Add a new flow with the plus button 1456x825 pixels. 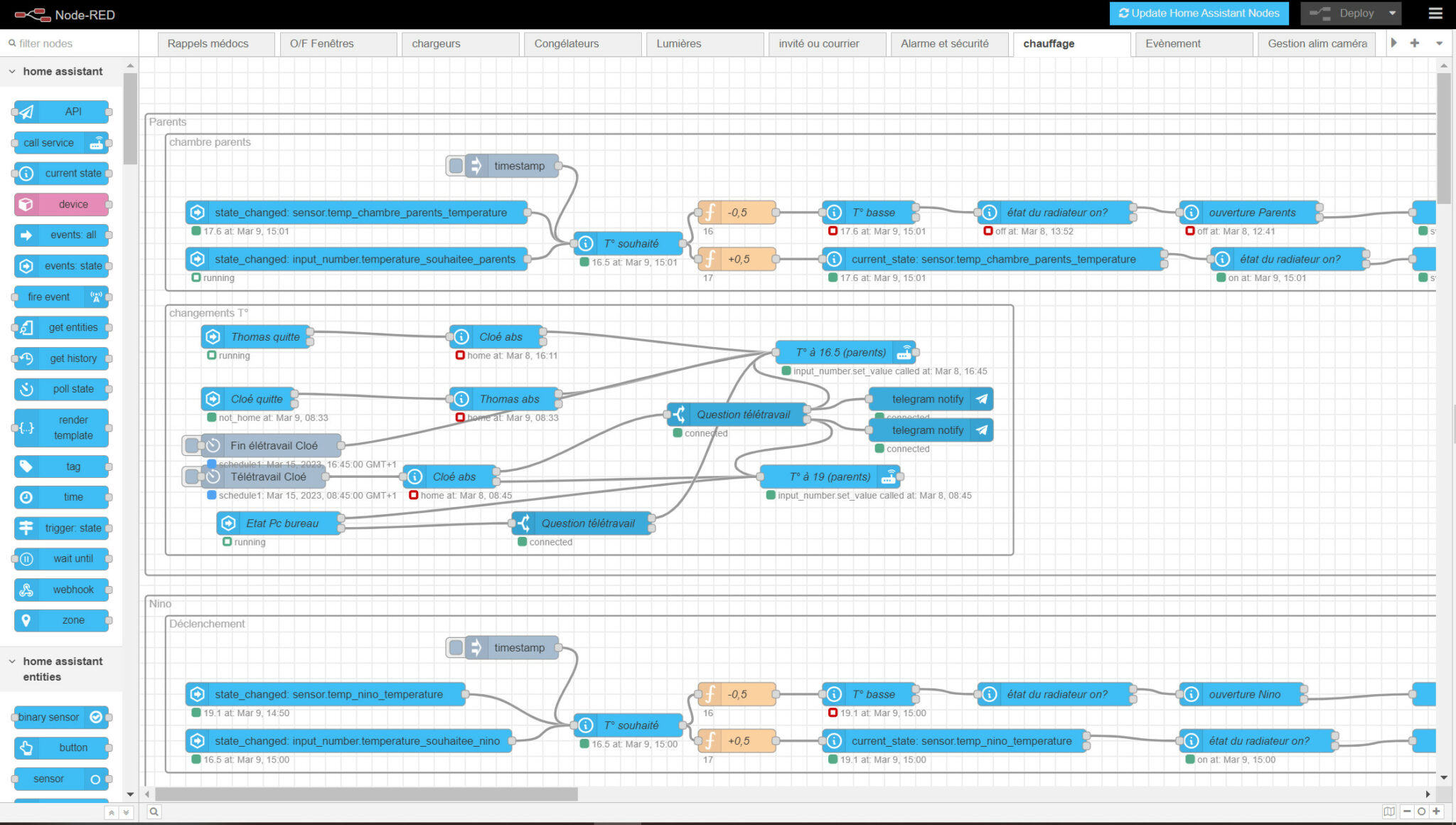1414,43
